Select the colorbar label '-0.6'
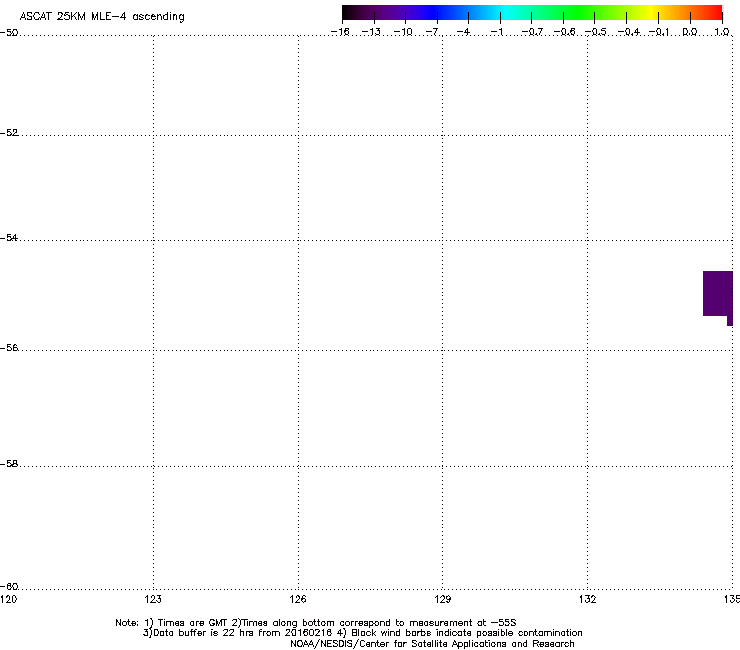Screen dimensions: 740x650 click(x=564, y=32)
